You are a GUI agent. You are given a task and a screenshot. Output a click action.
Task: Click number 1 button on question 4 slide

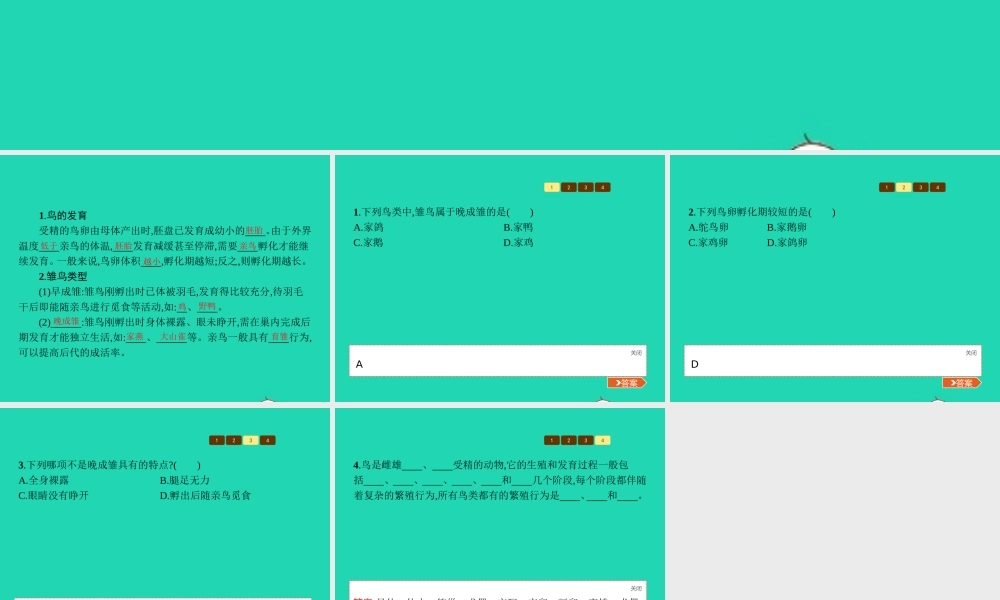pyautogui.click(x=552, y=441)
